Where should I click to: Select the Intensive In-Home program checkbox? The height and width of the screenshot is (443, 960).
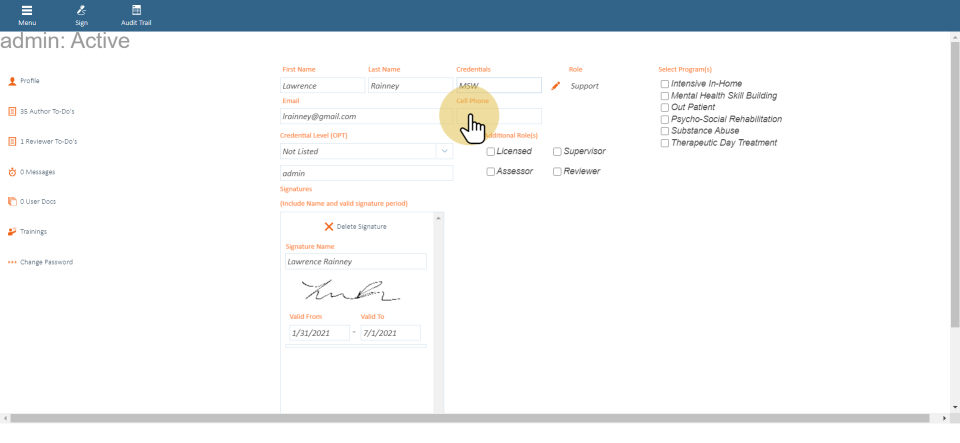point(665,84)
